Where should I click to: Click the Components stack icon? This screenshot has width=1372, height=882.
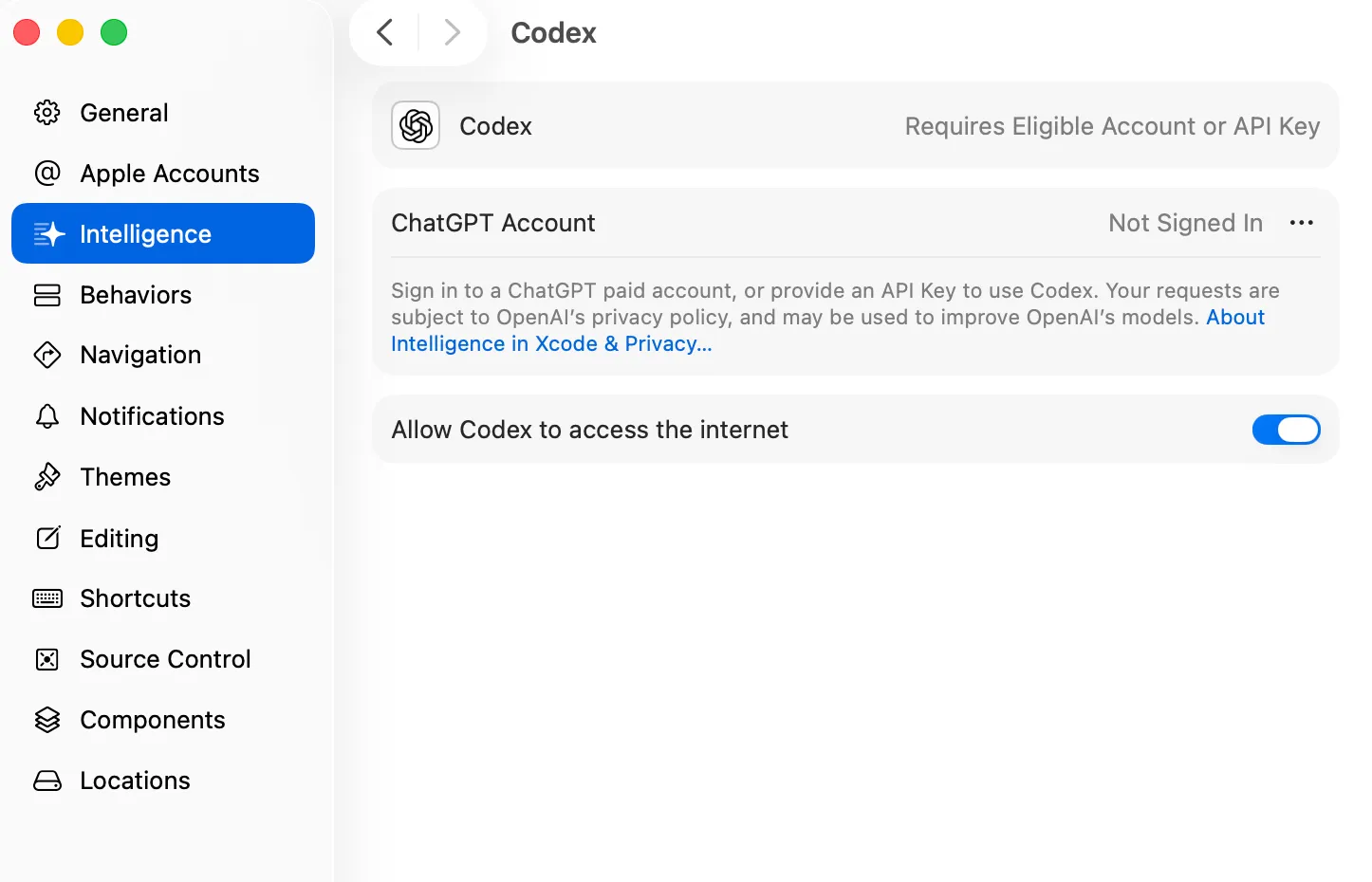coord(47,720)
